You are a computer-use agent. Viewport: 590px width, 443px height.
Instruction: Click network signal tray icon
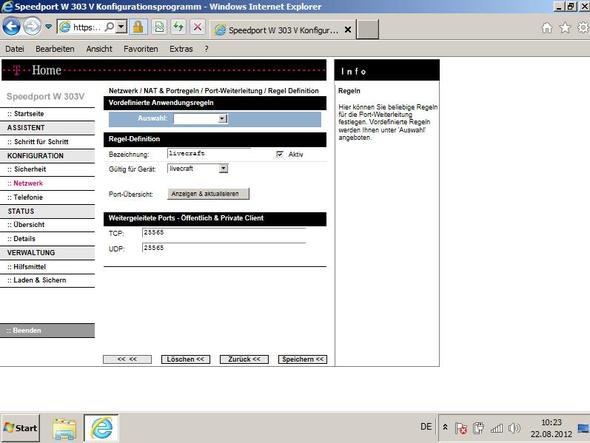click(x=497, y=428)
